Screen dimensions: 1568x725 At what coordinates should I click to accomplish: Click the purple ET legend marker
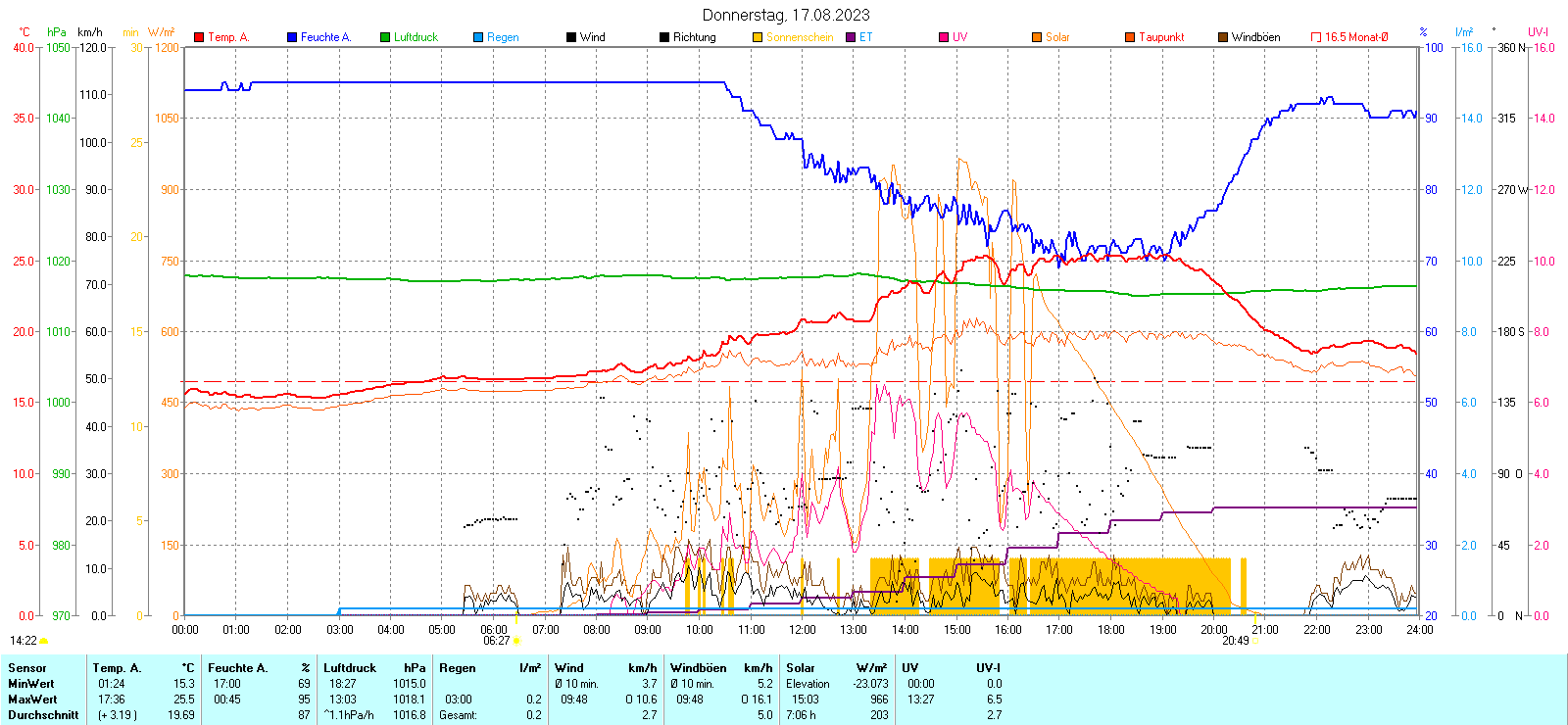[851, 37]
